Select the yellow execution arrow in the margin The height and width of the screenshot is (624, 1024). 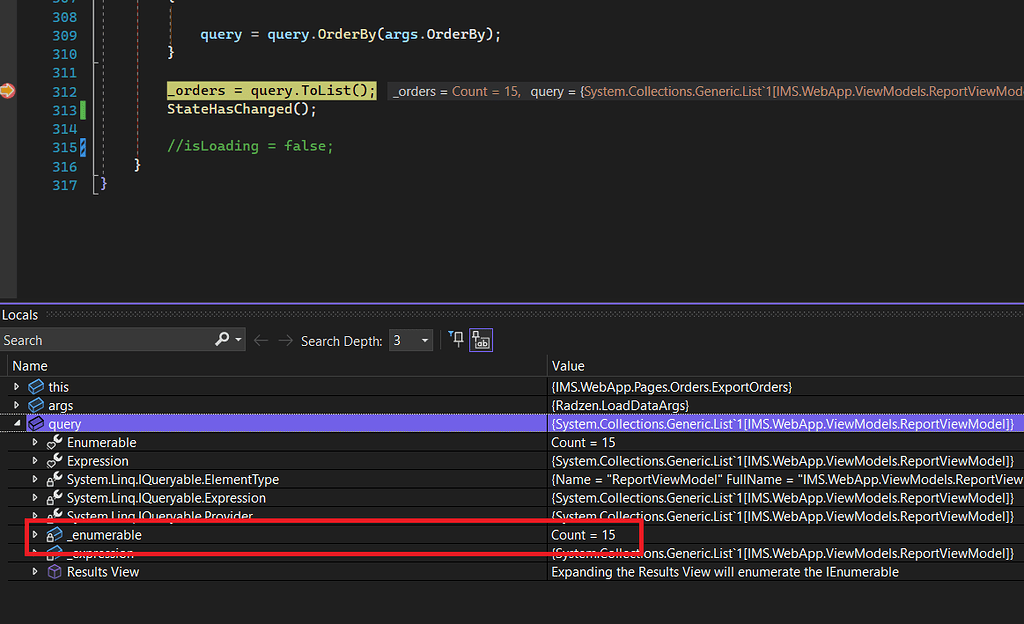click(7, 90)
